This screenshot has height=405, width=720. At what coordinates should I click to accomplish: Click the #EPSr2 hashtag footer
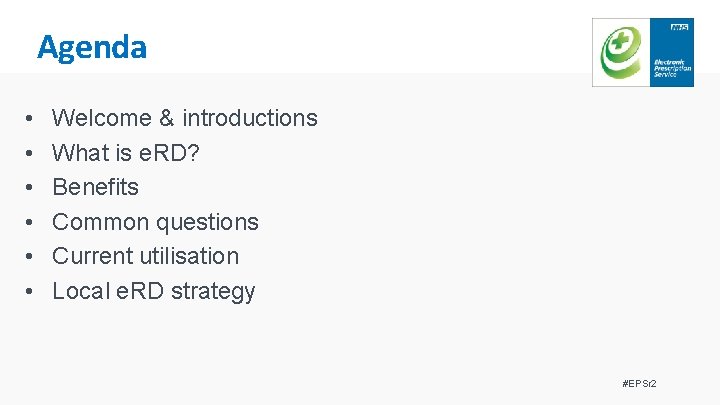tap(638, 384)
